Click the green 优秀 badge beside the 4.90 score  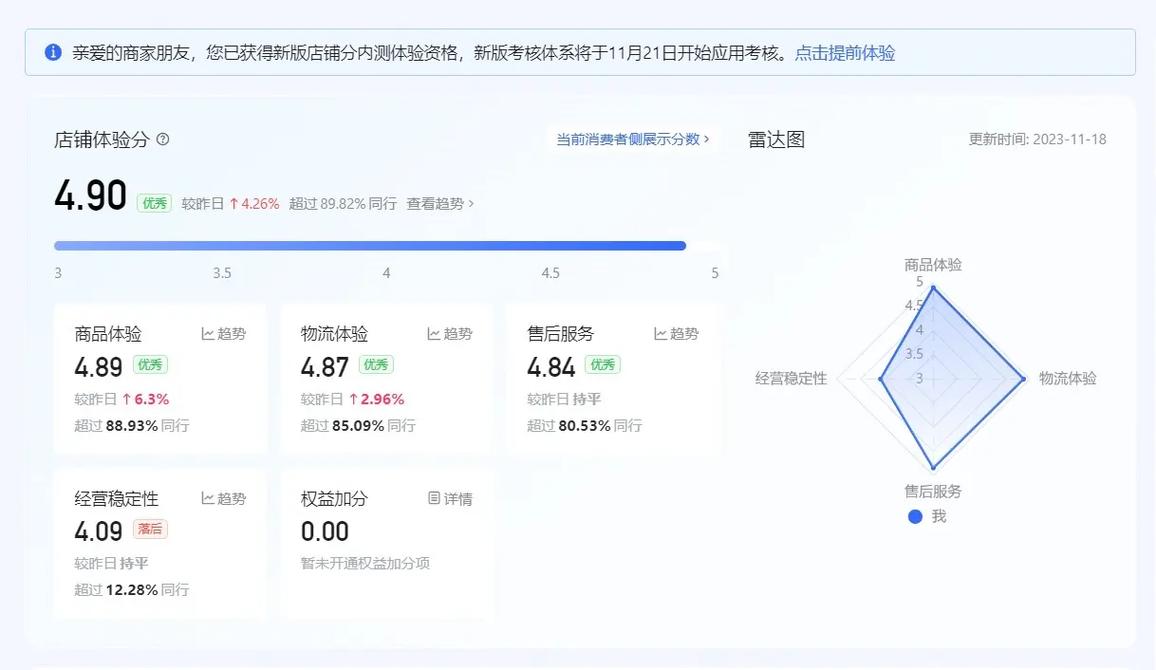coord(153,202)
